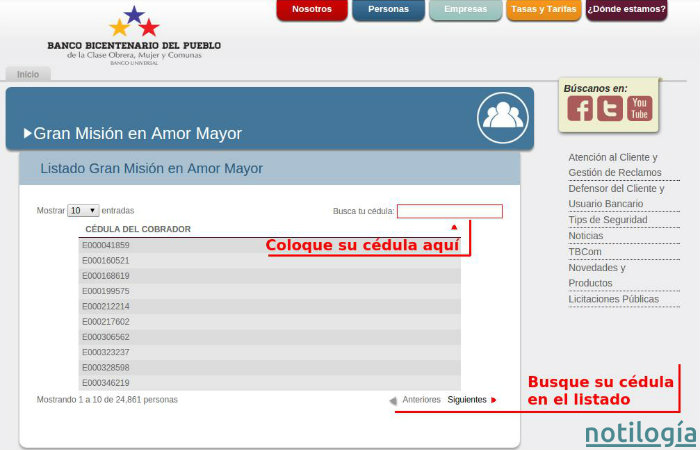Screen dimensions: 700x450
Task: Open the Personas menu
Action: pos(388,9)
